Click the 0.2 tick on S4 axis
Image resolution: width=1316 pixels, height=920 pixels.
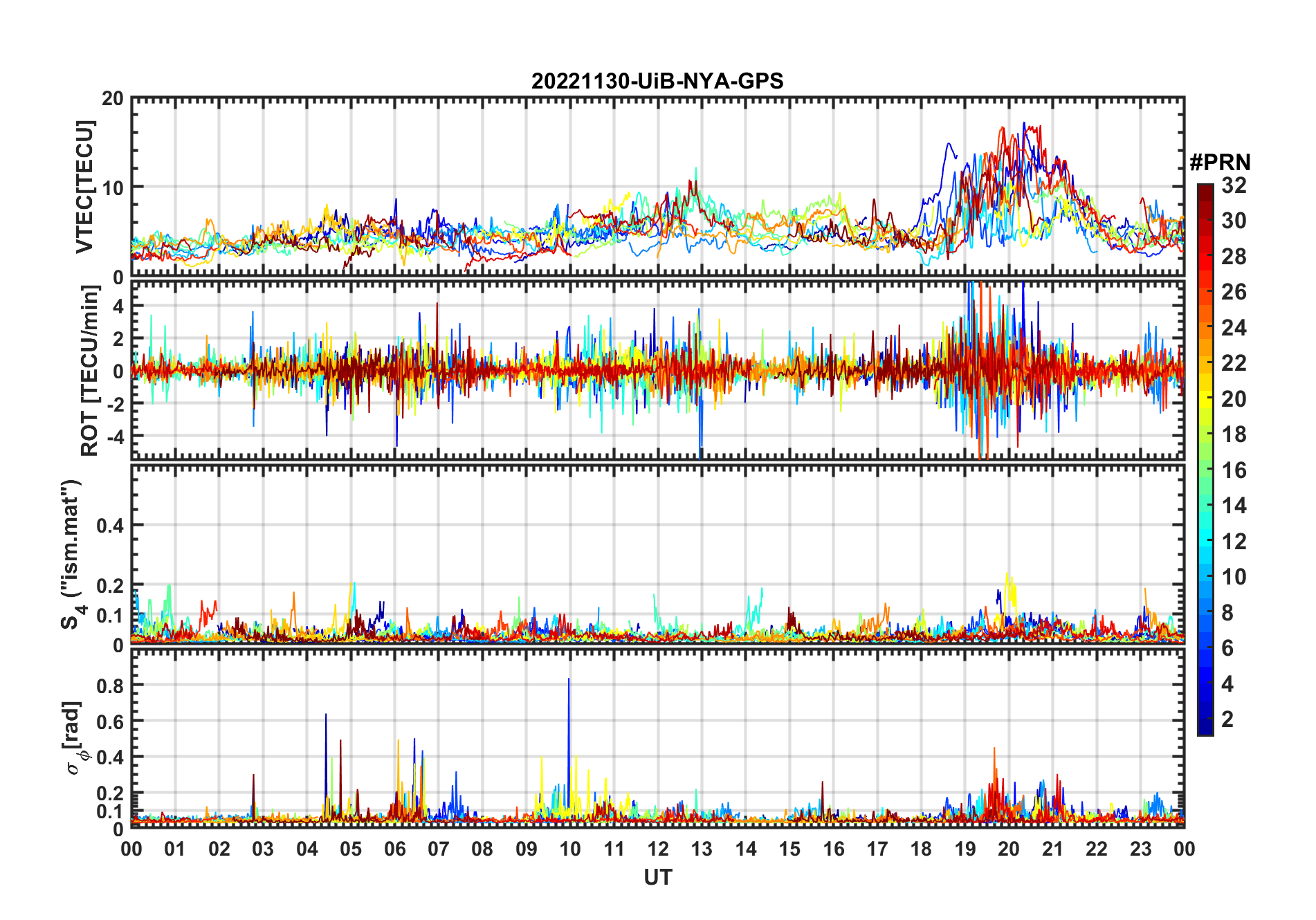(110, 586)
